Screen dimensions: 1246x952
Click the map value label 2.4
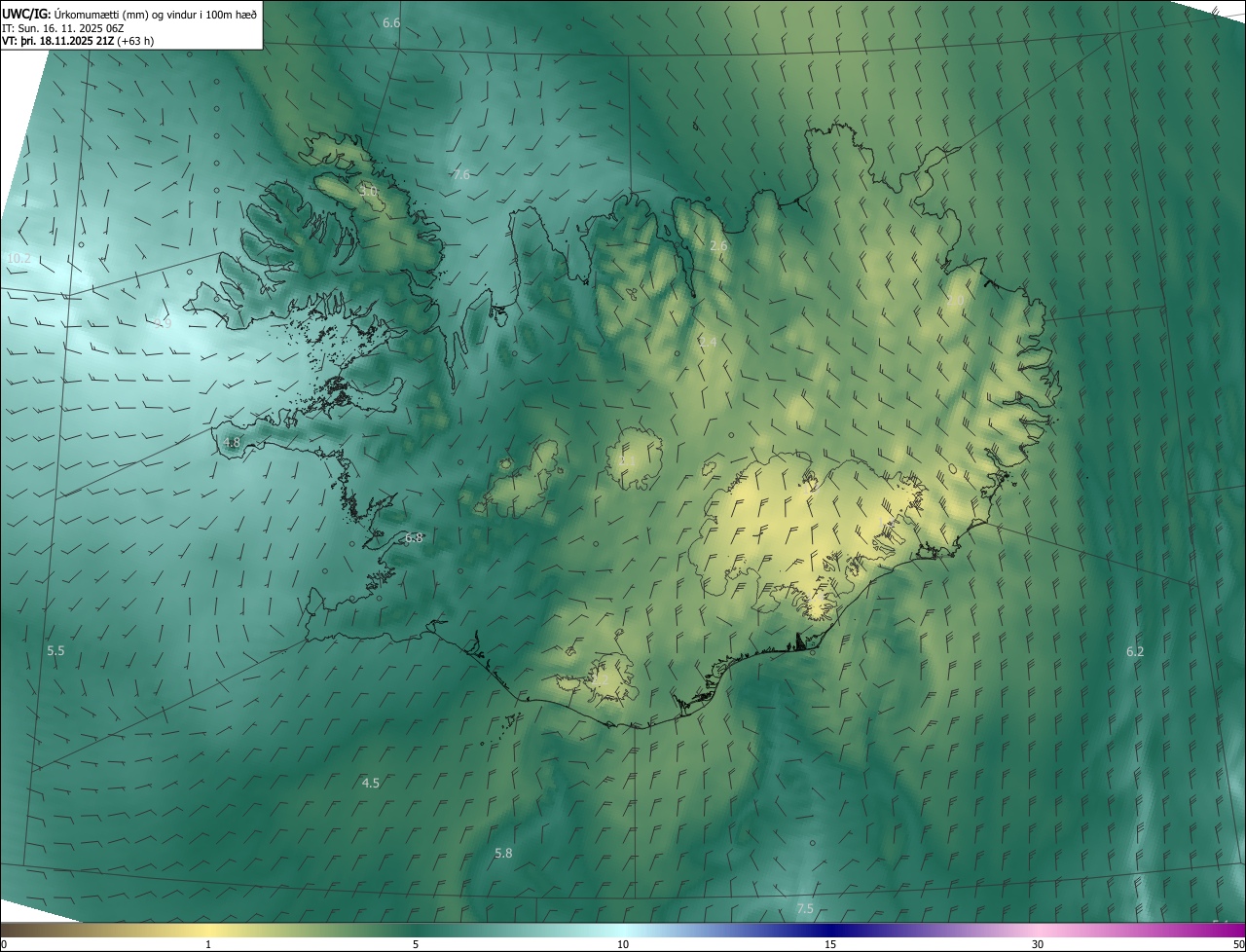click(x=708, y=342)
